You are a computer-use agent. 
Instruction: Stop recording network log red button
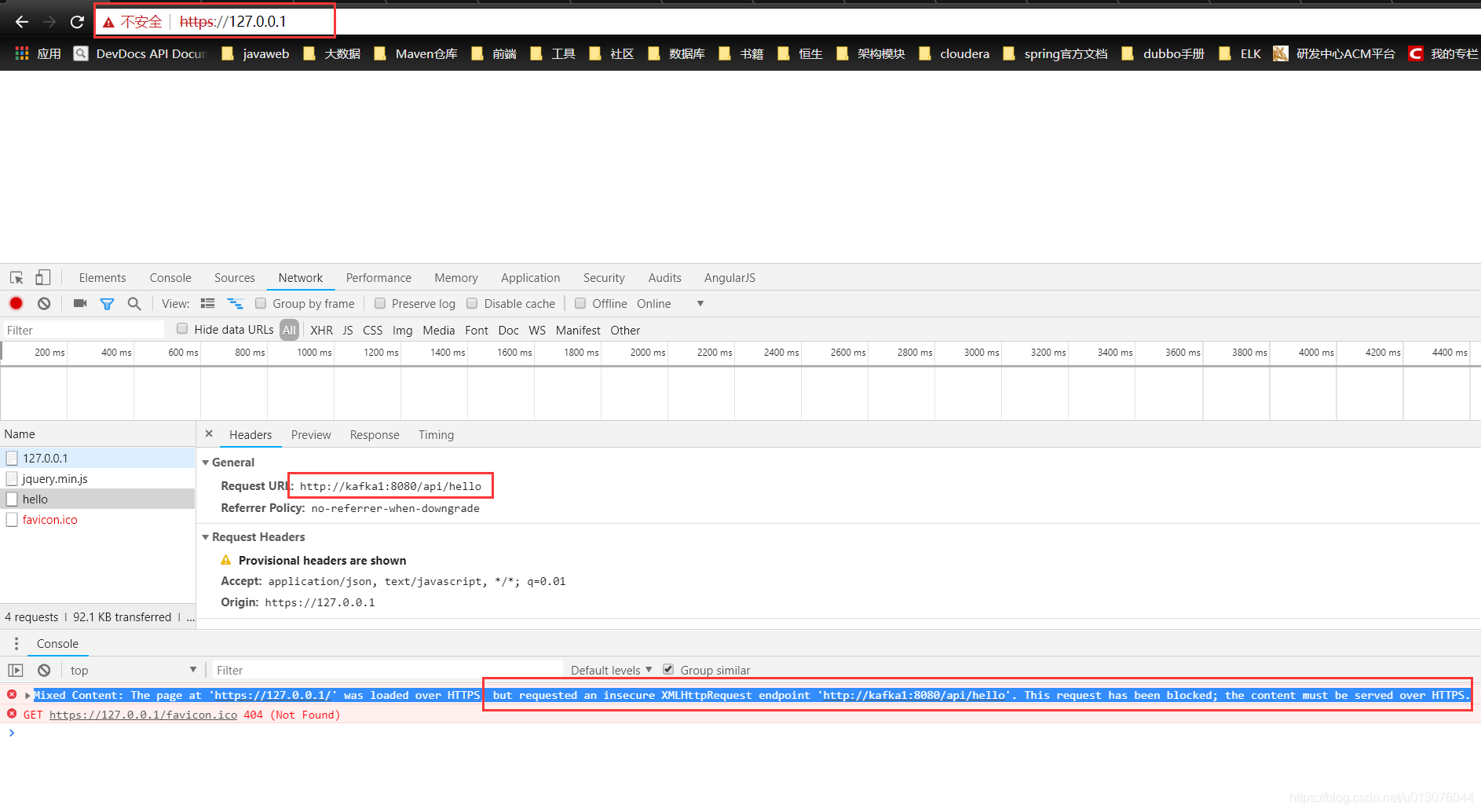16,303
